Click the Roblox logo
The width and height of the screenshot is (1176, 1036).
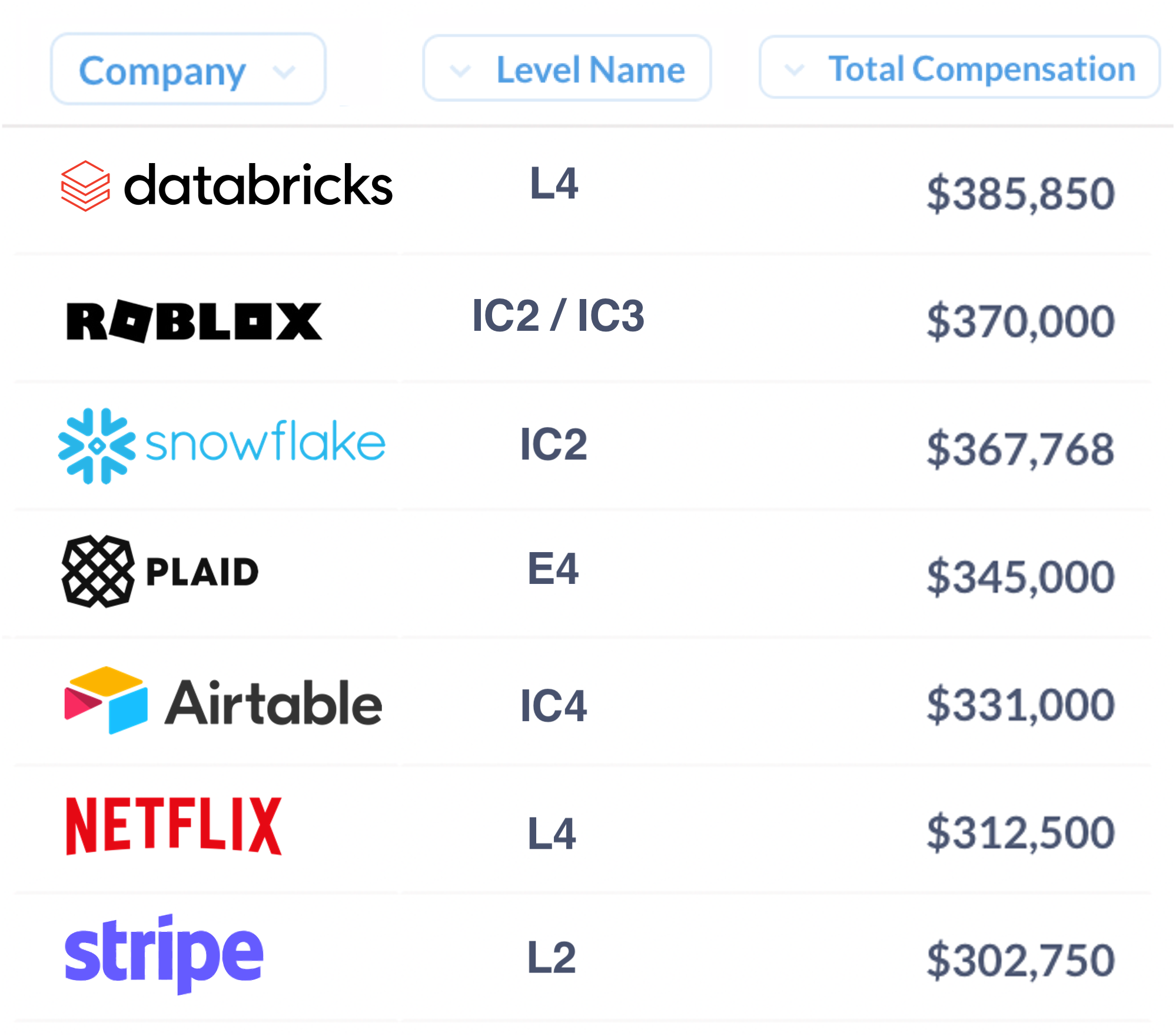coord(194,321)
